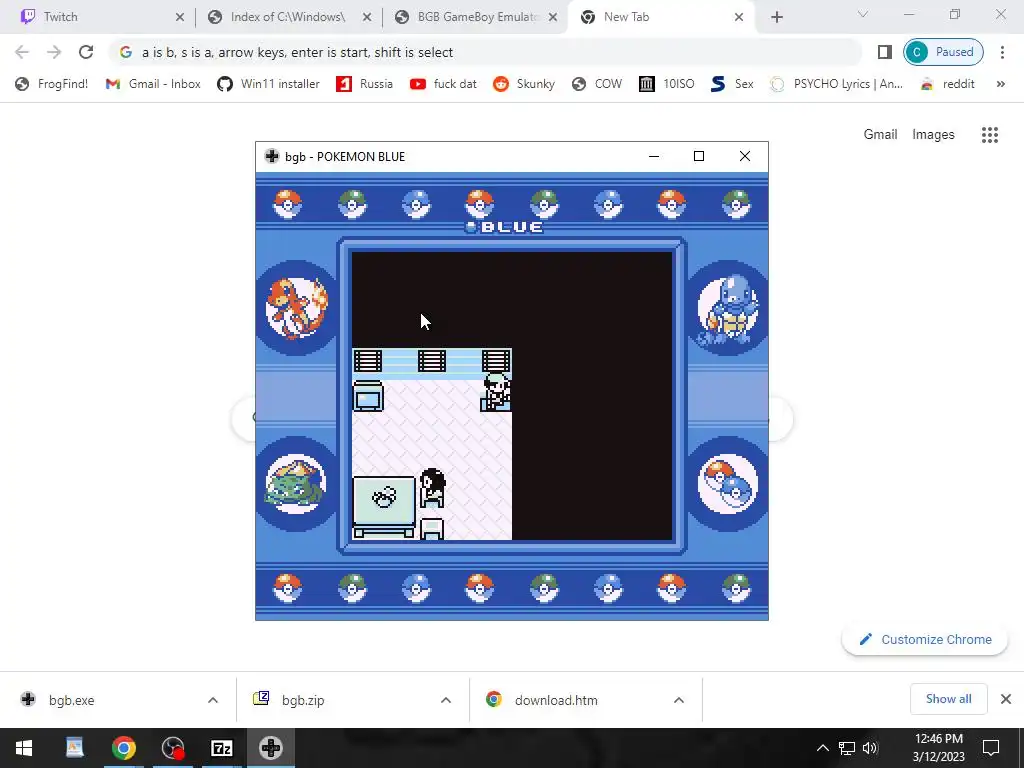Screen dimensions: 1024x768
Task: Open the COW bookmark
Action: click(597, 84)
